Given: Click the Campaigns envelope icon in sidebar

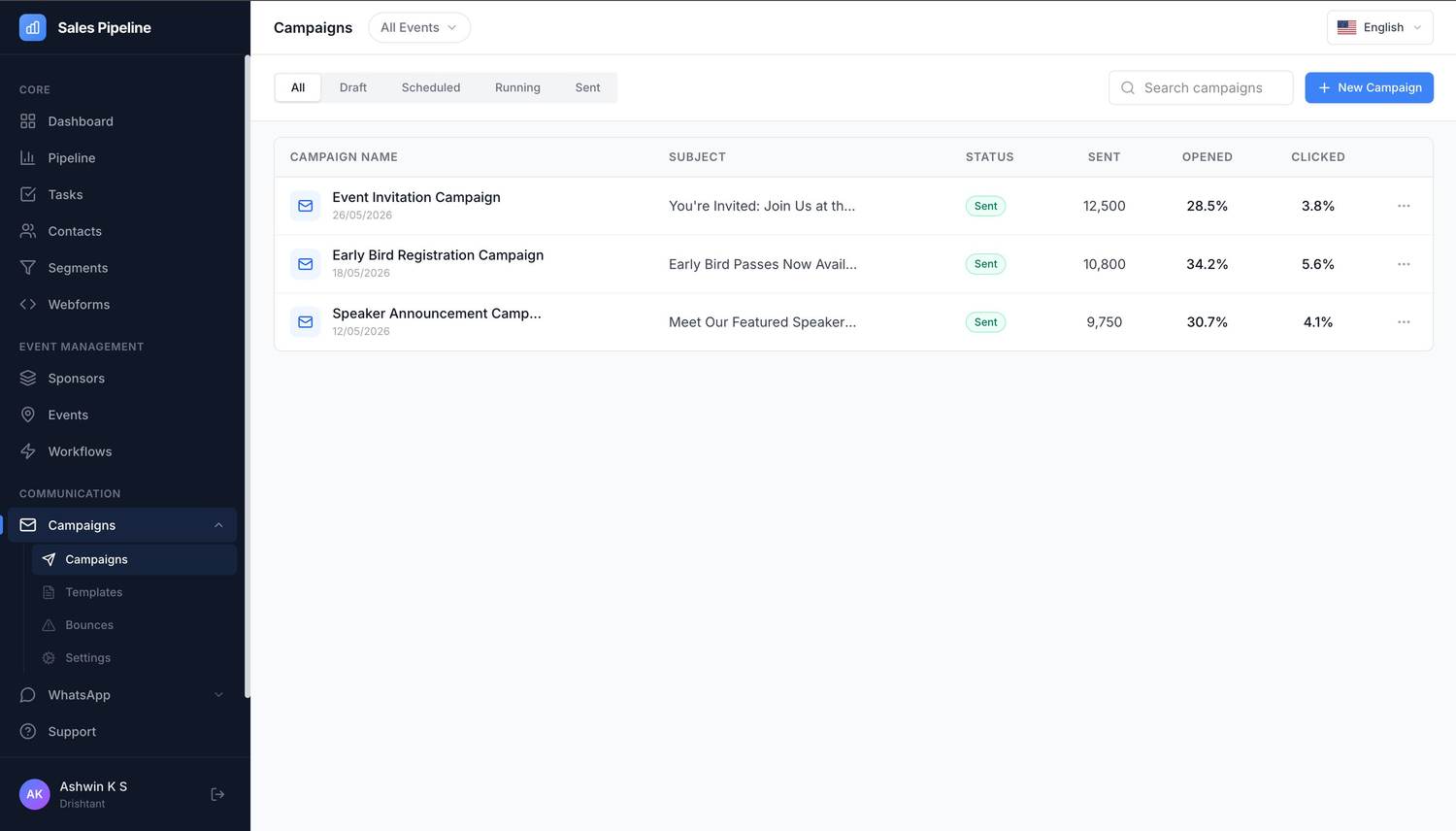Looking at the screenshot, I should 28,525.
